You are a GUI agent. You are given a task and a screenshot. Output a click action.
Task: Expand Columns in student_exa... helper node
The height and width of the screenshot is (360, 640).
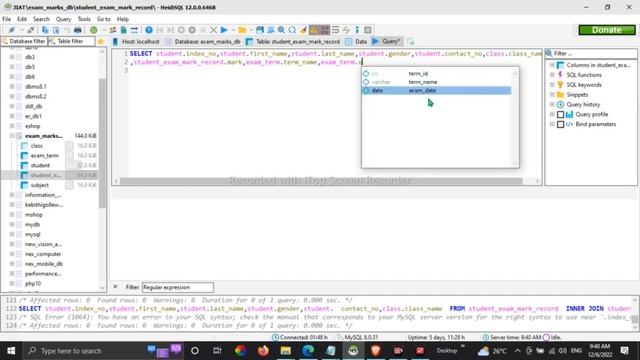552,65
